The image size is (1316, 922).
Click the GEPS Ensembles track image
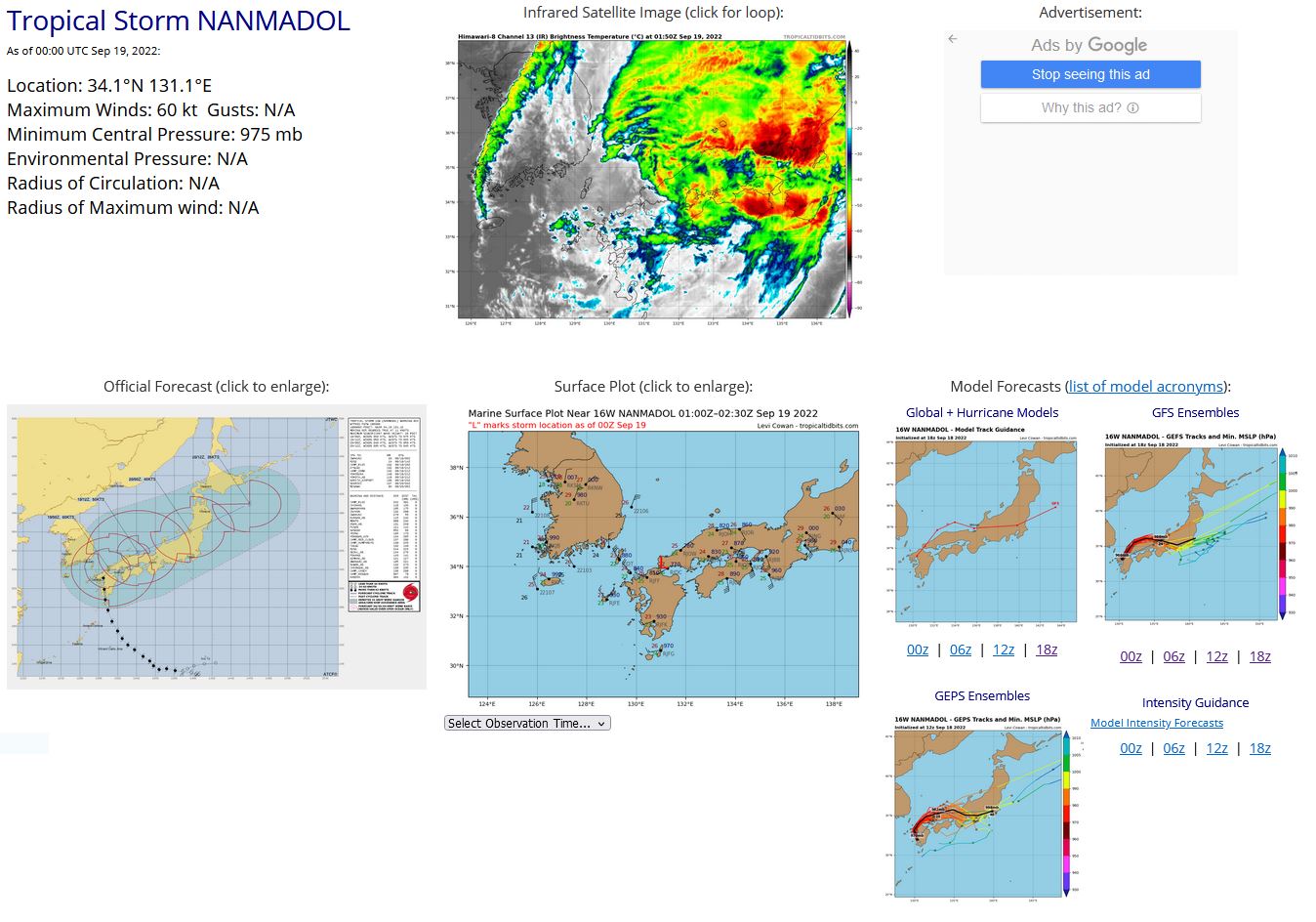982,806
